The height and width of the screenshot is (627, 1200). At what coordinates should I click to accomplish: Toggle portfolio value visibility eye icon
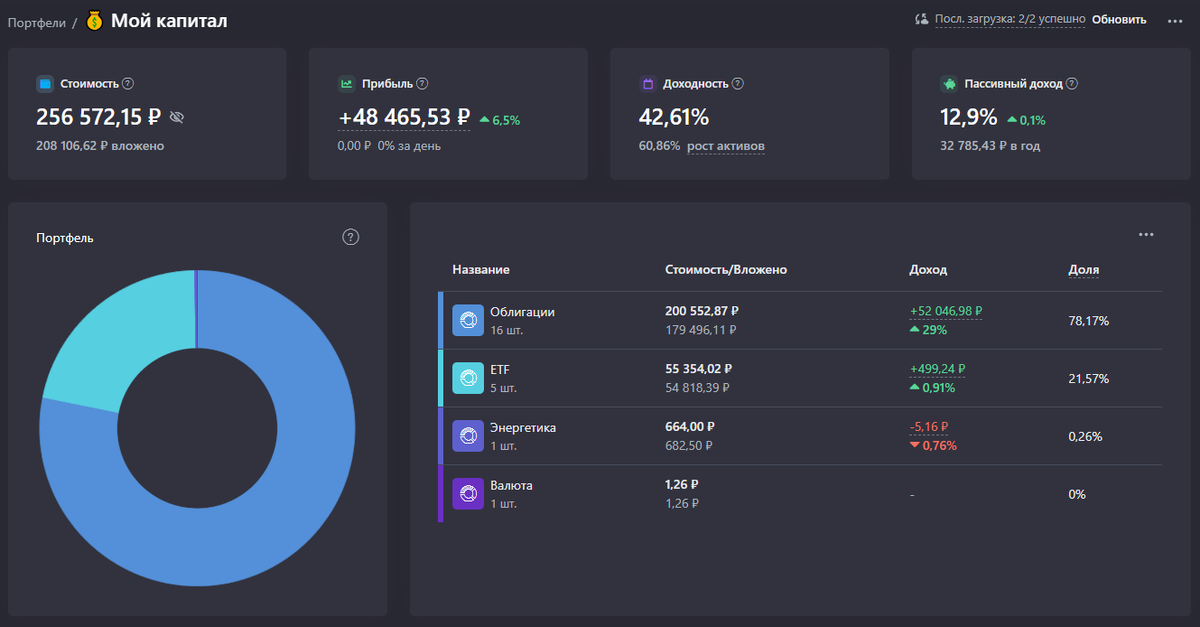(177, 118)
